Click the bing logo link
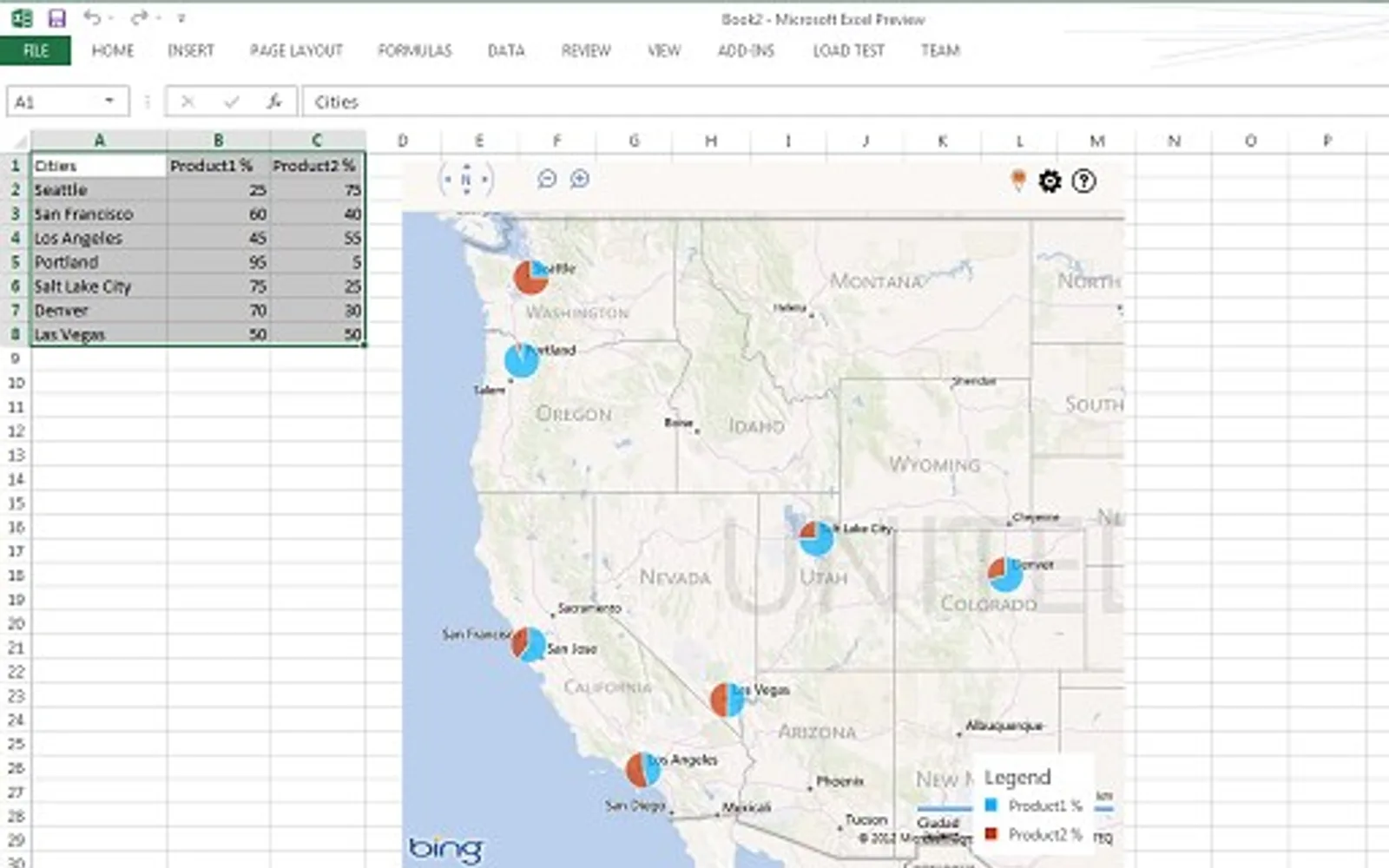 pos(445,848)
